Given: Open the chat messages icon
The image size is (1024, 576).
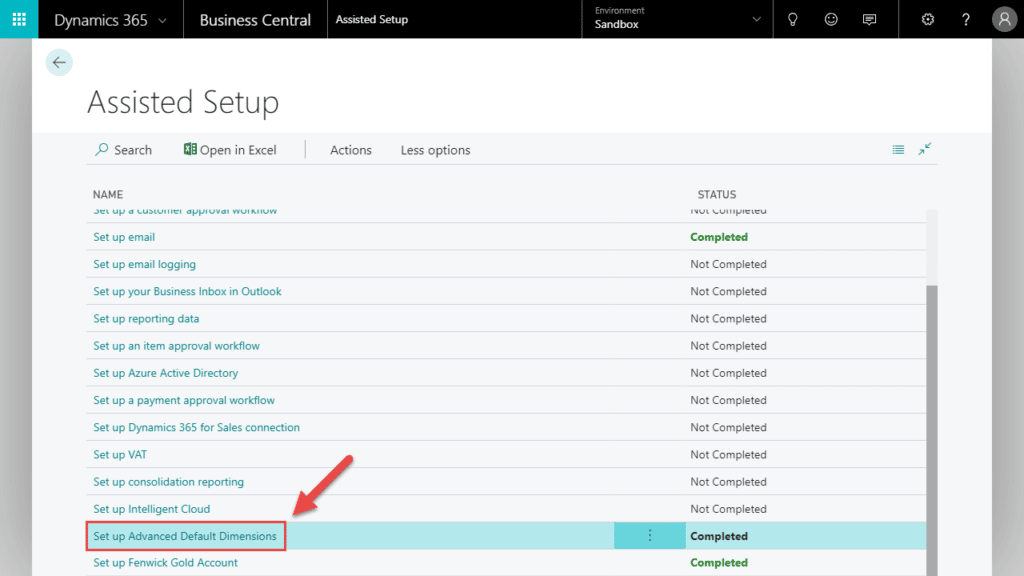Looking at the screenshot, I should point(869,19).
